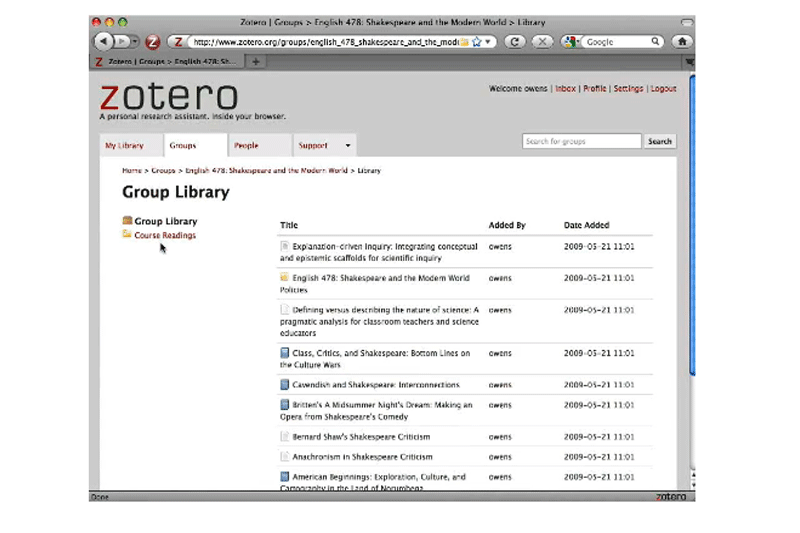Image resolution: width=800 pixels, height=533 pixels.
Task: Open English 478 breadcrumb link
Action: click(x=266, y=170)
